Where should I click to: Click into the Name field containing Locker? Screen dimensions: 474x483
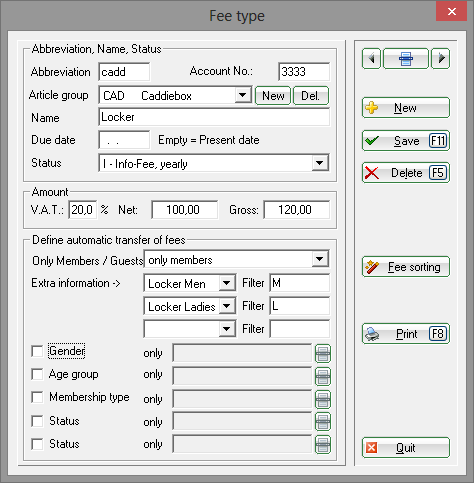click(214, 117)
